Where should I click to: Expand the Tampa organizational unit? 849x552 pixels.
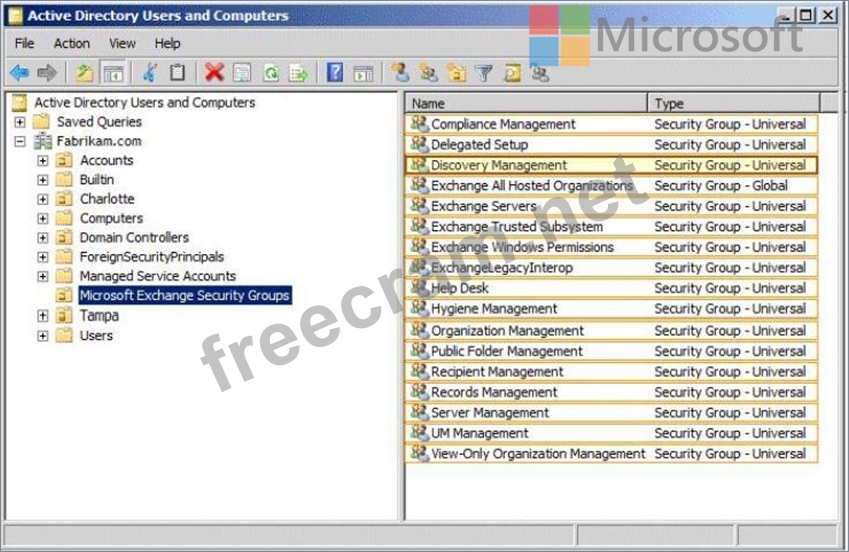click(43, 316)
